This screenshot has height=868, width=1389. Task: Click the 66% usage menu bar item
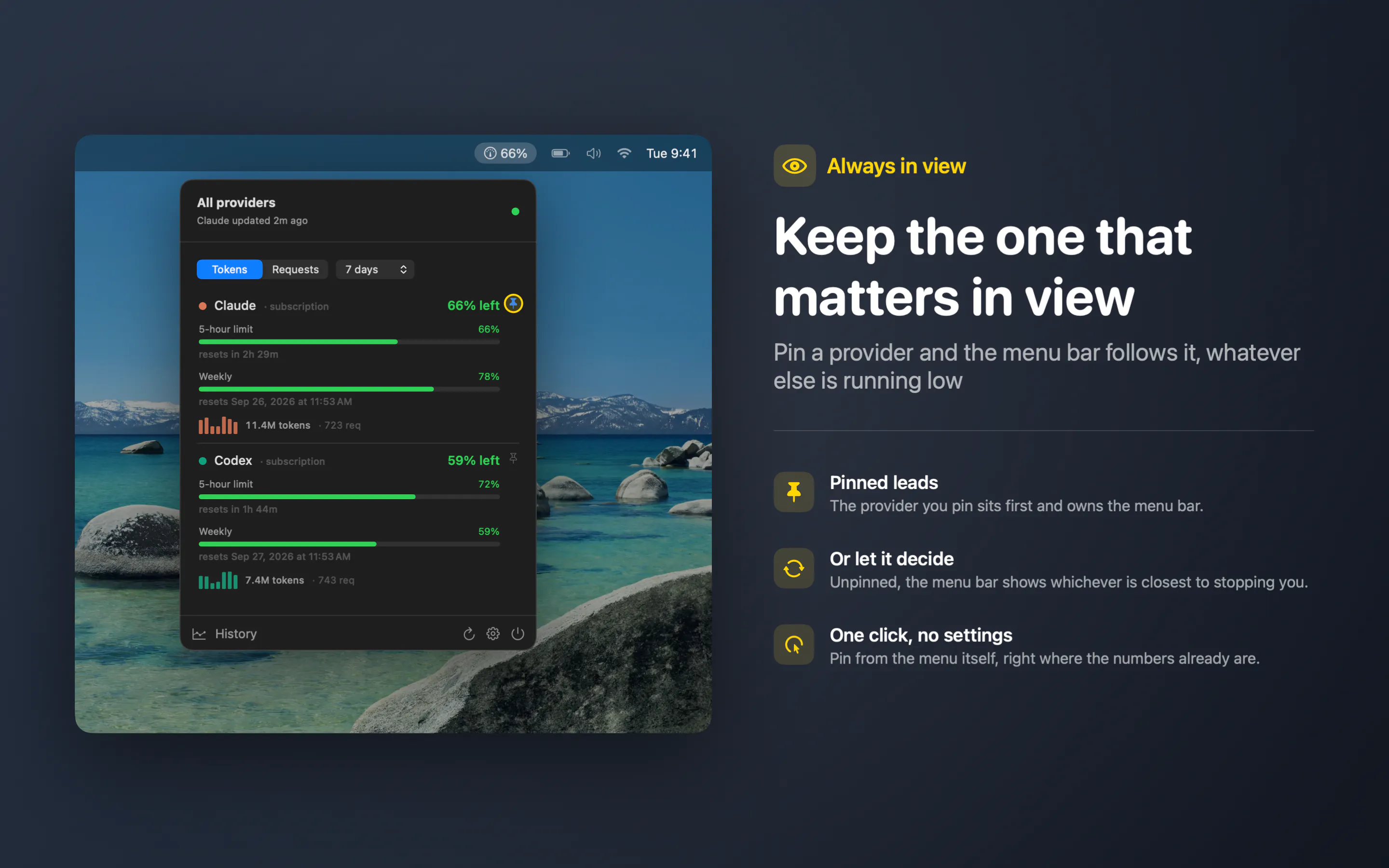tap(505, 153)
